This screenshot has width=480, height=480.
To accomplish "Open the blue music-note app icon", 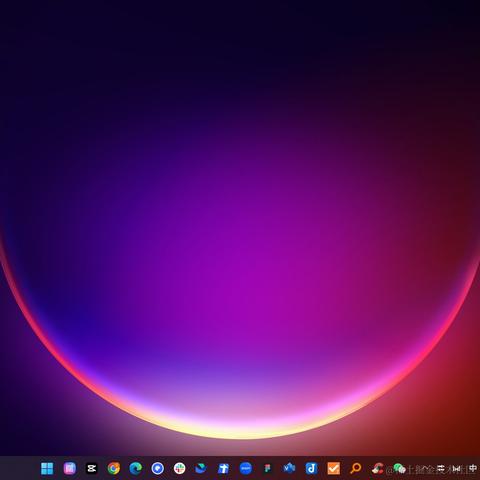I will click(311, 468).
